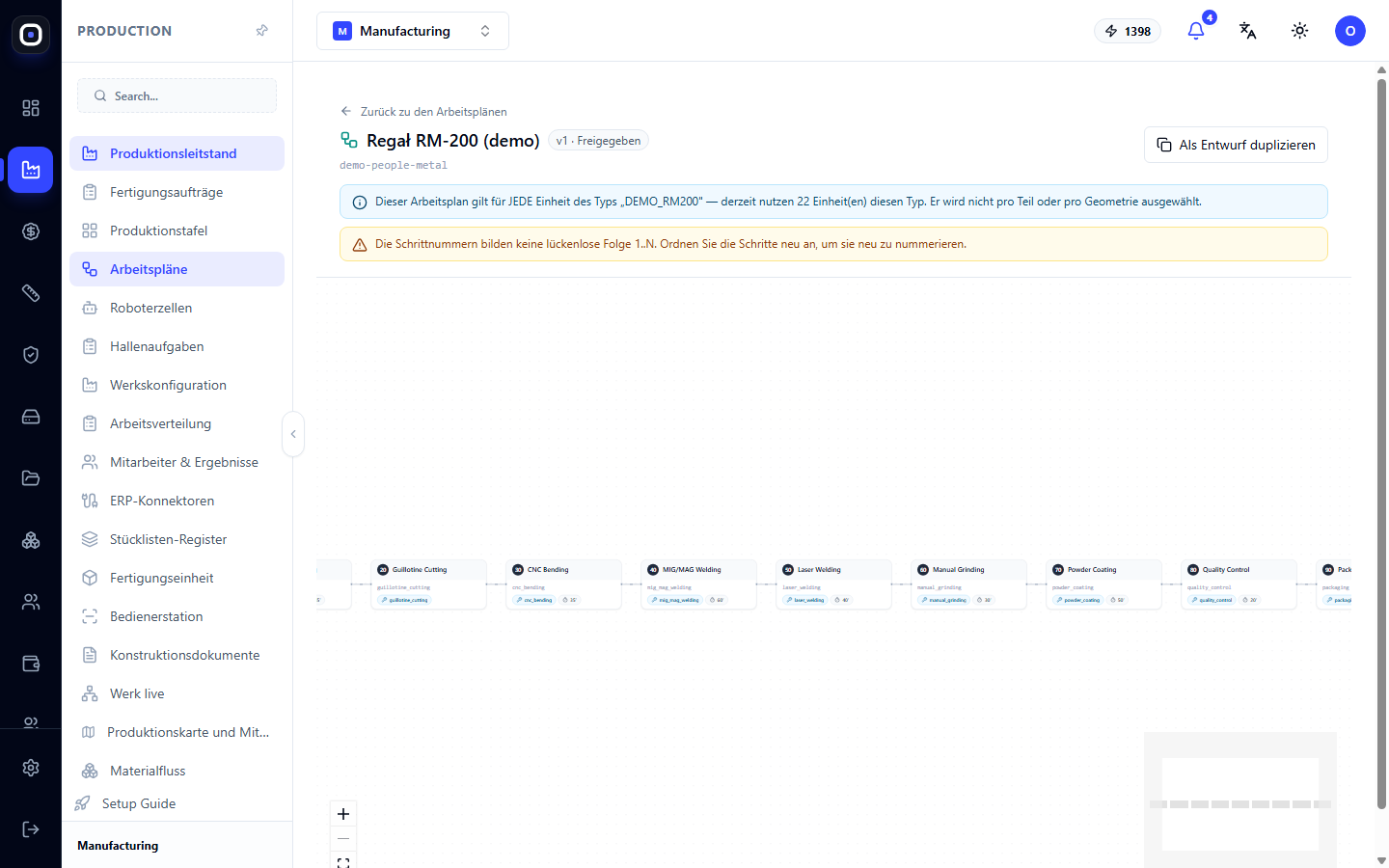The width and height of the screenshot is (1389, 868).
Task: Go to Fertigungsaufträge
Action: (x=177, y=192)
